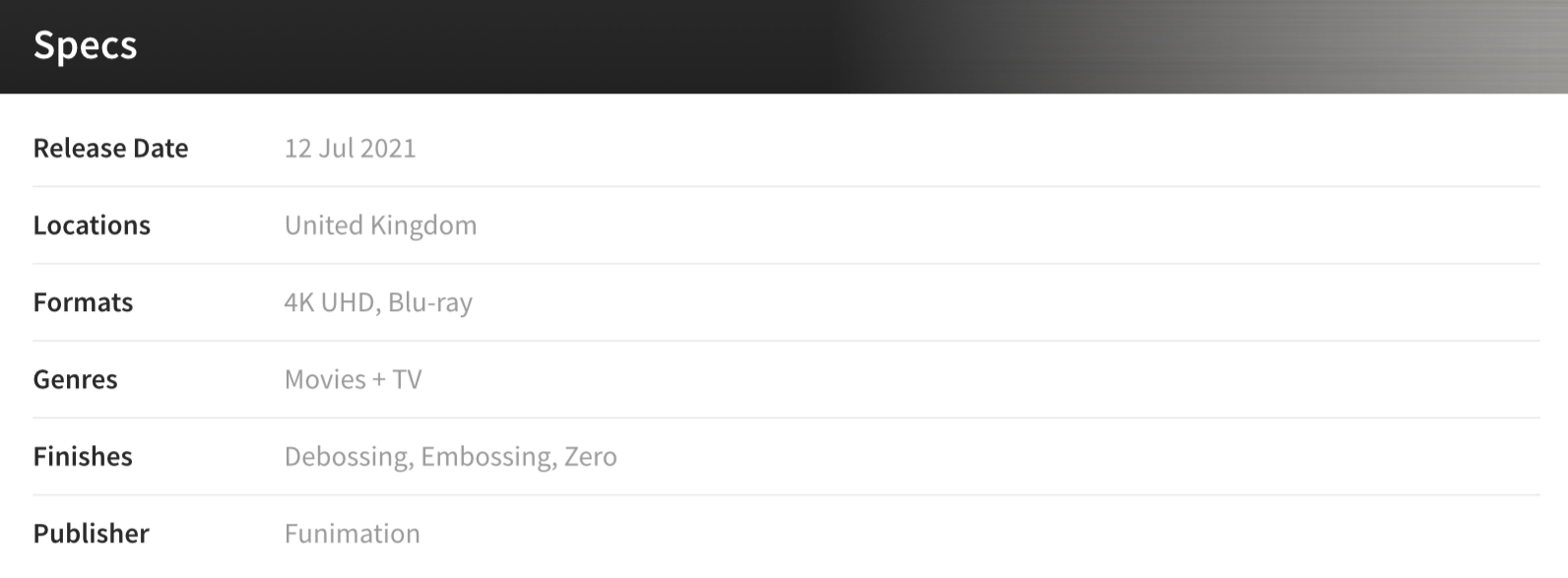Click the day number 12 in the release date

(x=297, y=148)
